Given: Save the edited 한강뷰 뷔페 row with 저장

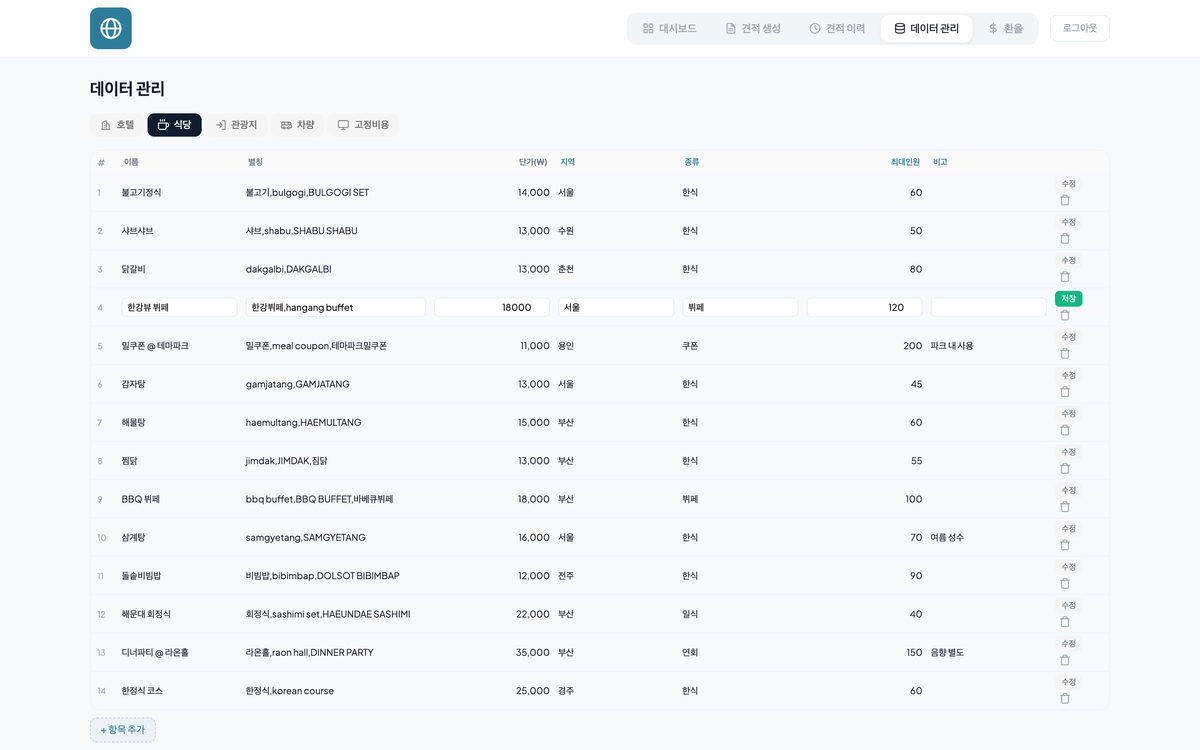Looking at the screenshot, I should tap(1068, 298).
